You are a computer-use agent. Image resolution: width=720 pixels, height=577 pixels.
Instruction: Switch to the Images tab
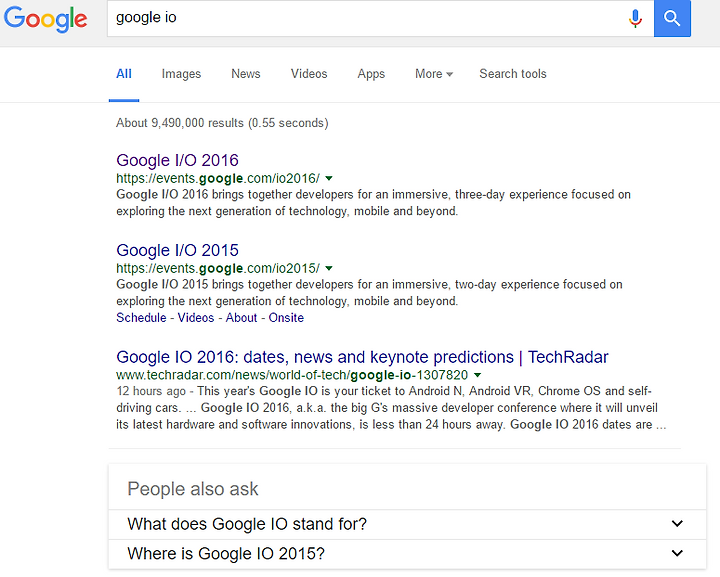coord(181,74)
